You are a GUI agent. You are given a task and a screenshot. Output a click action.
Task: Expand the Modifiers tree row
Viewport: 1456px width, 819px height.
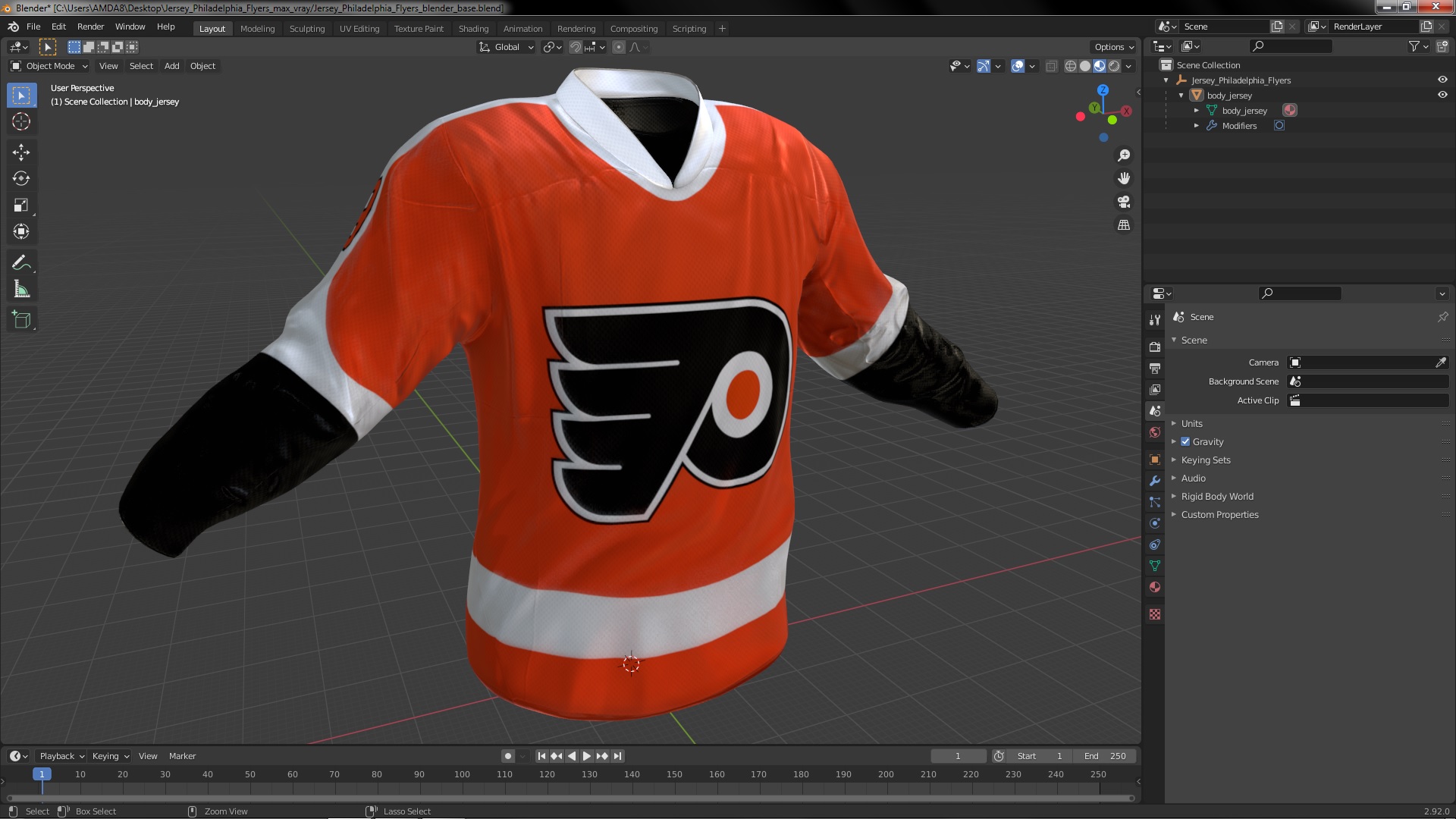1197,126
